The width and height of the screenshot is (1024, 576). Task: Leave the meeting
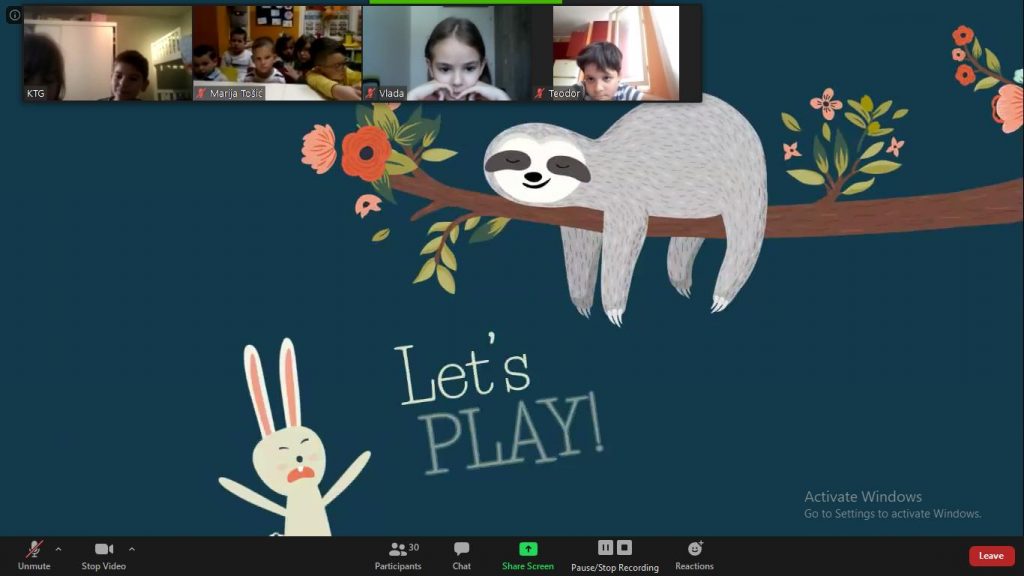[991, 556]
